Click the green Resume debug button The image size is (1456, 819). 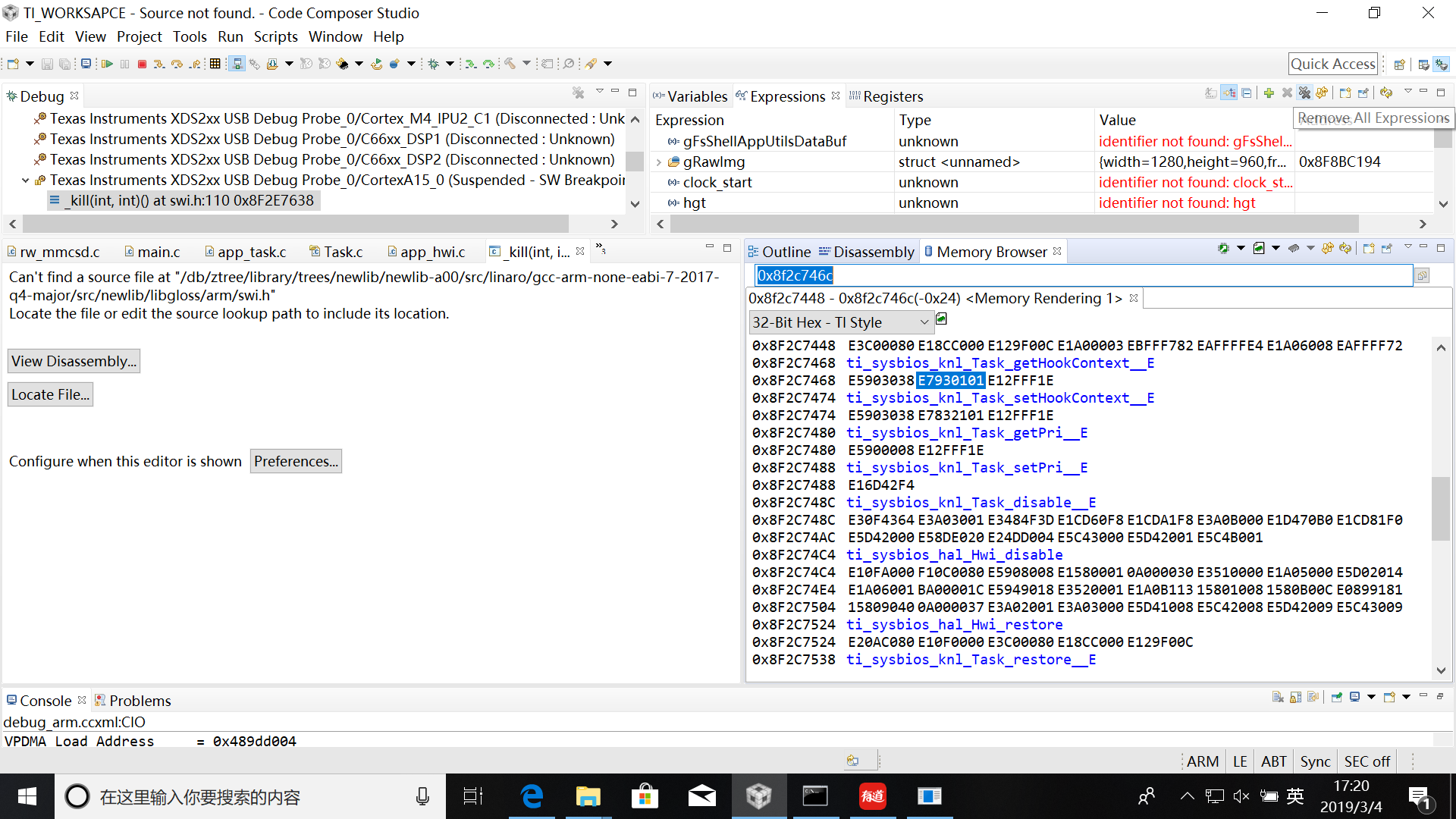click(107, 64)
